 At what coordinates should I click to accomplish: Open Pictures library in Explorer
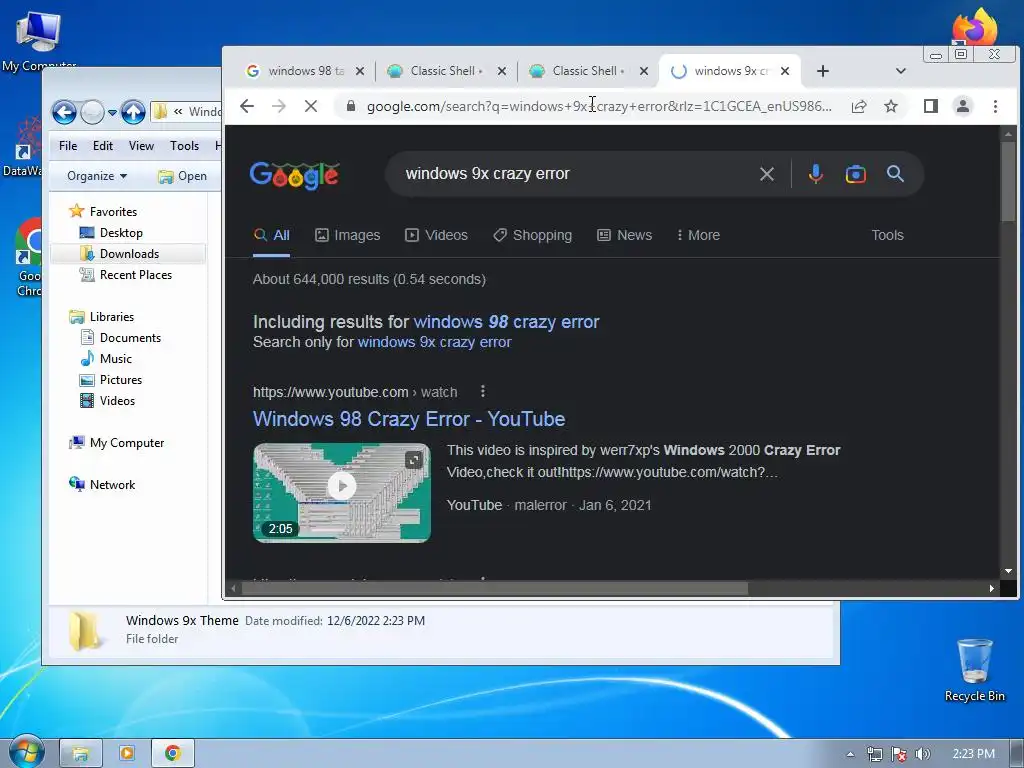(120, 379)
